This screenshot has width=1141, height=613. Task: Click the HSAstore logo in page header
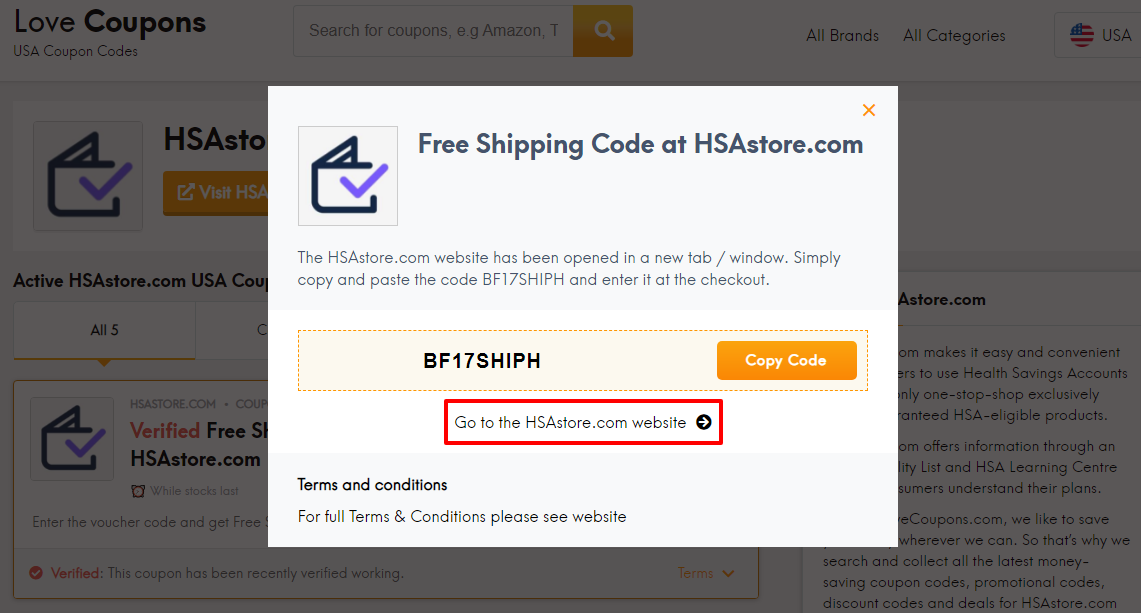[88, 175]
